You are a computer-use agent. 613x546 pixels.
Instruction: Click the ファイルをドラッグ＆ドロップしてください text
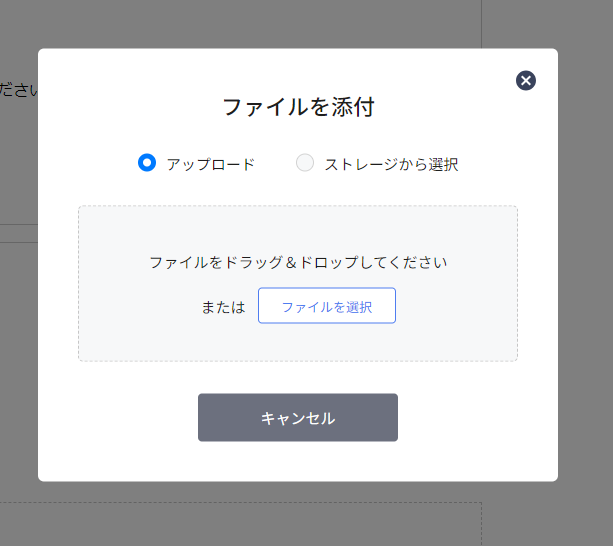pyautogui.click(x=298, y=263)
